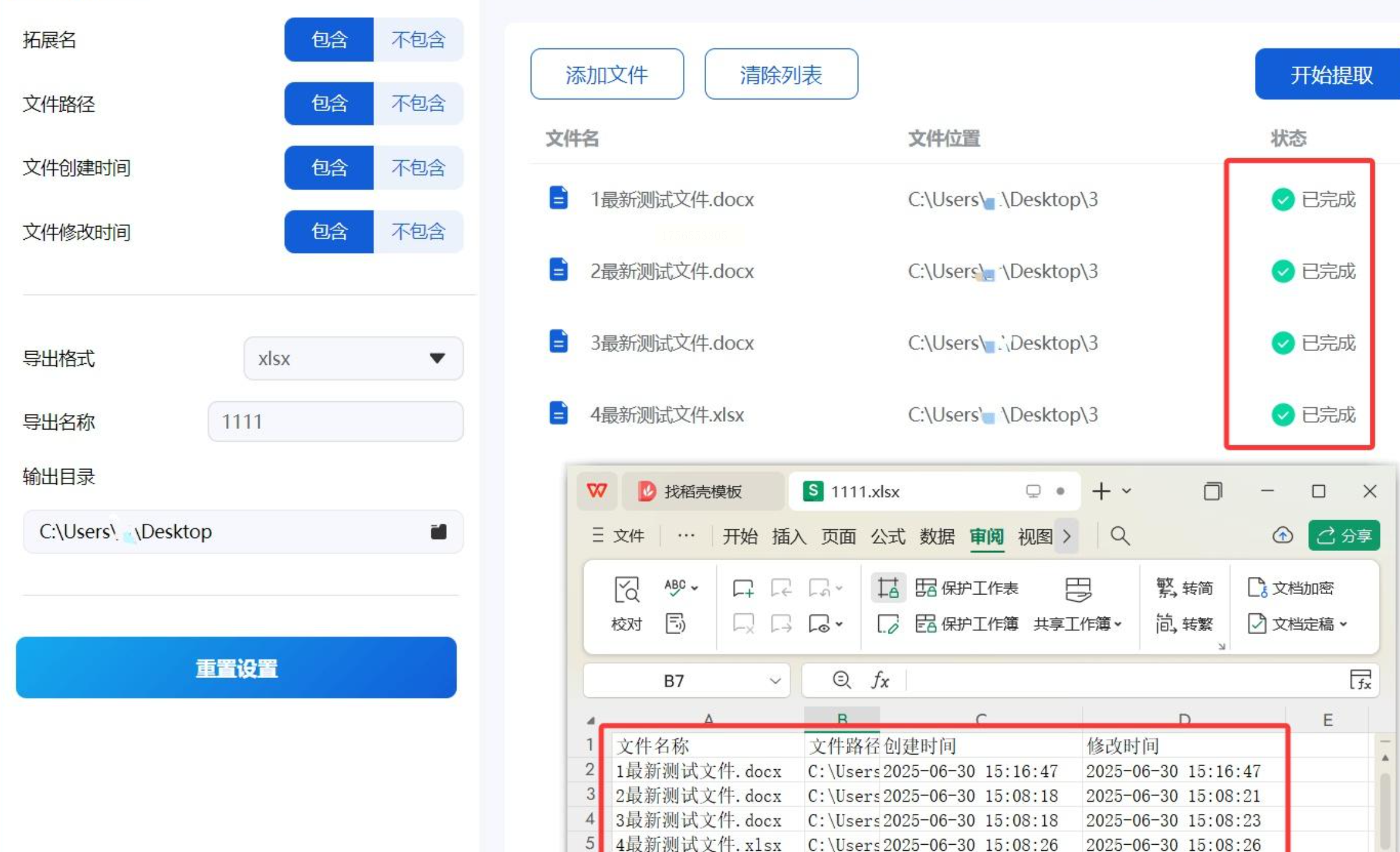The width and height of the screenshot is (1400, 852).
Task: Set 文件路径 to 不包含
Action: coord(418,104)
